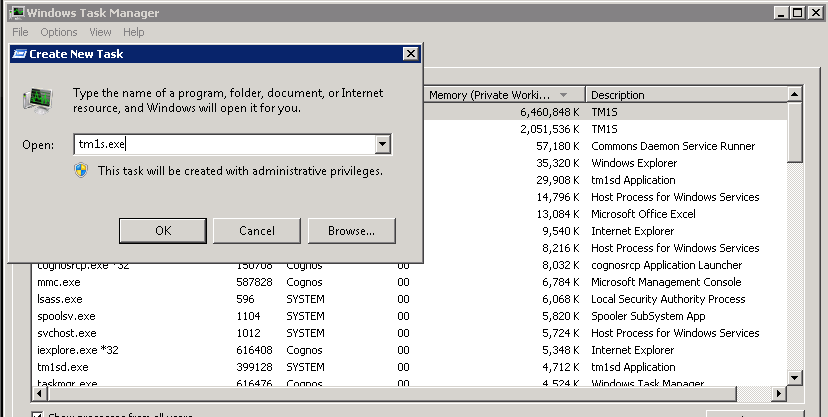Open the File menu
This screenshot has height=417, width=828.
coord(20,32)
